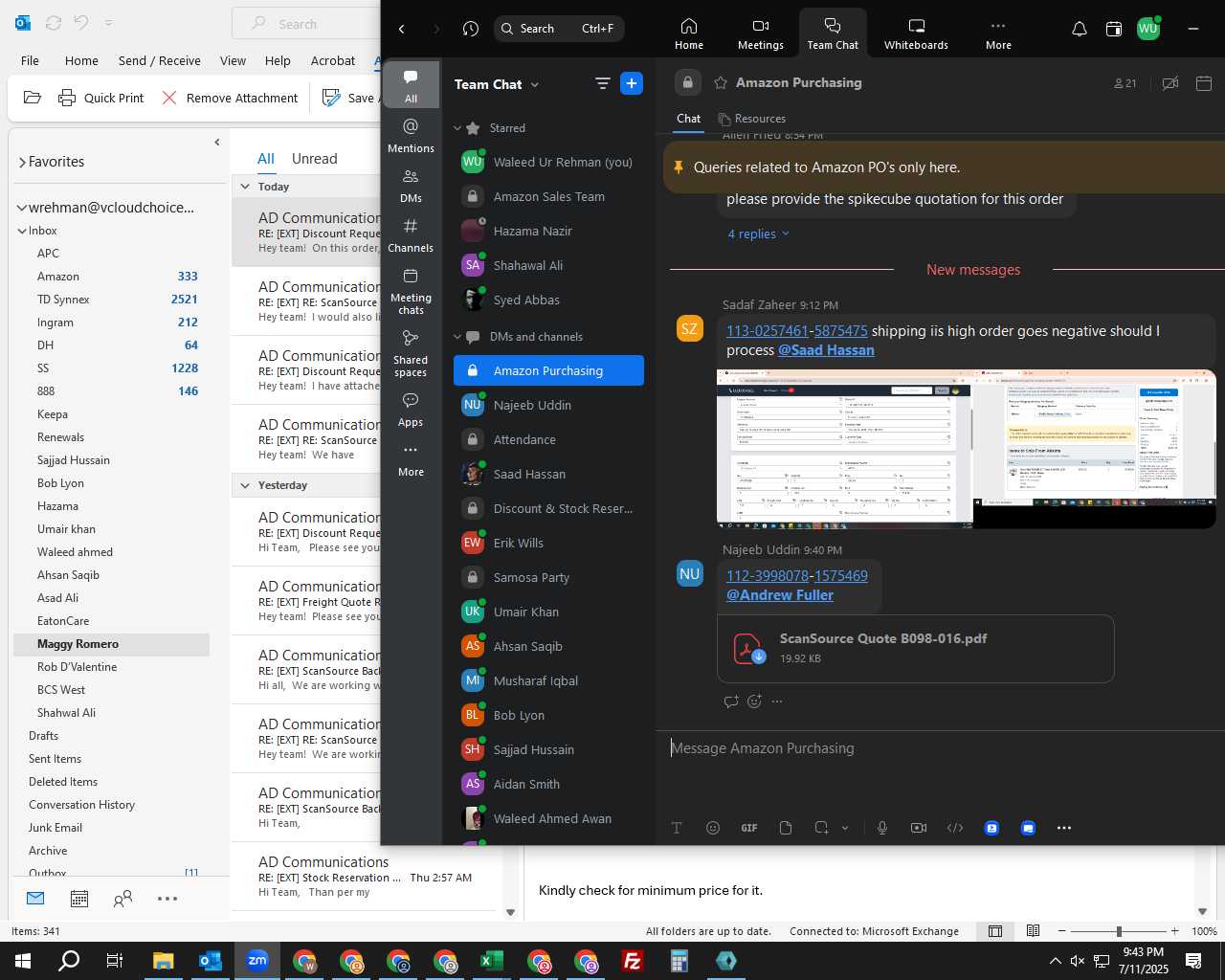The image size is (1225, 980).
Task: Open Outlook File menu
Action: pos(30,60)
